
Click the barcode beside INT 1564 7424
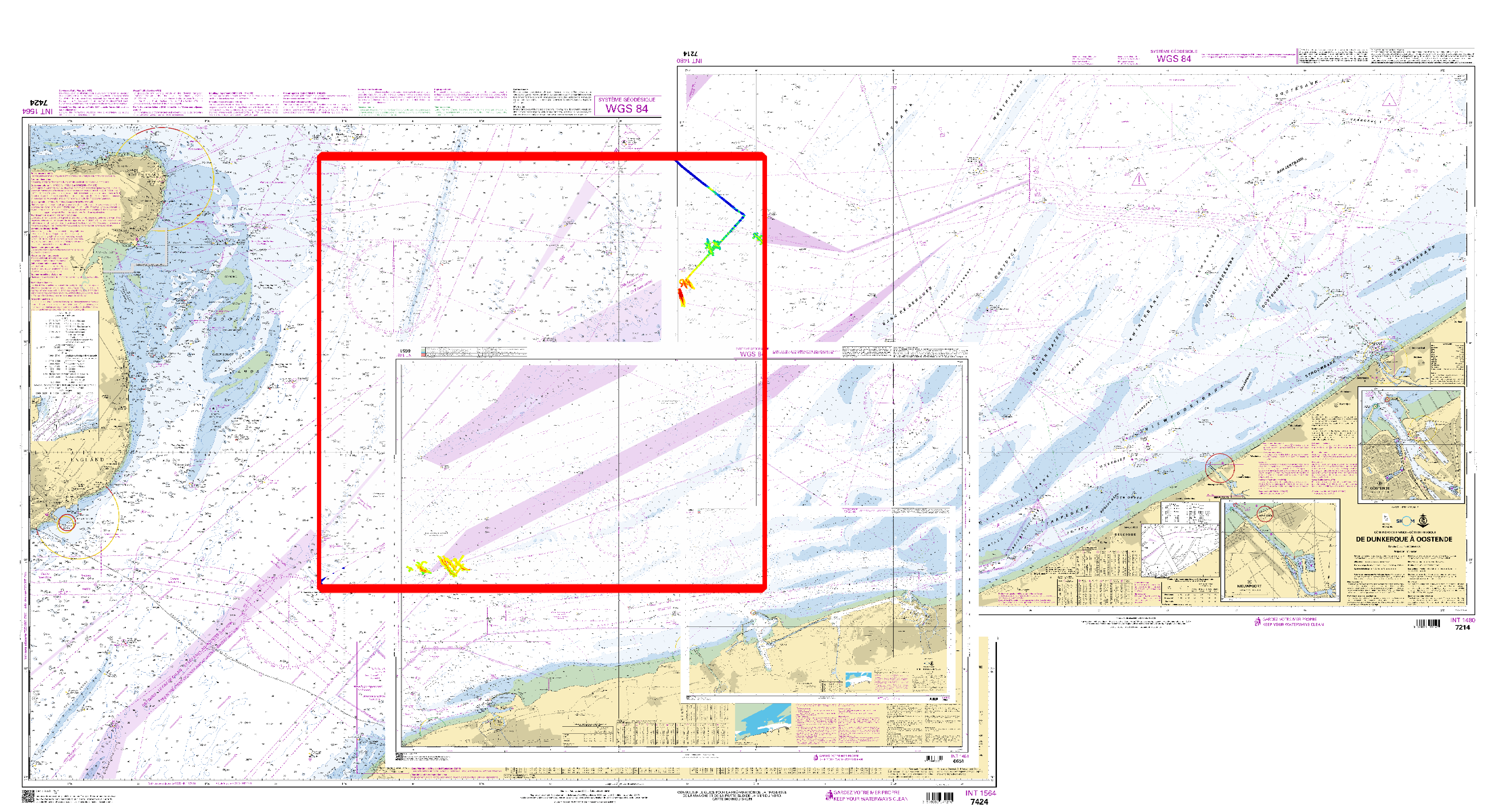(x=940, y=797)
